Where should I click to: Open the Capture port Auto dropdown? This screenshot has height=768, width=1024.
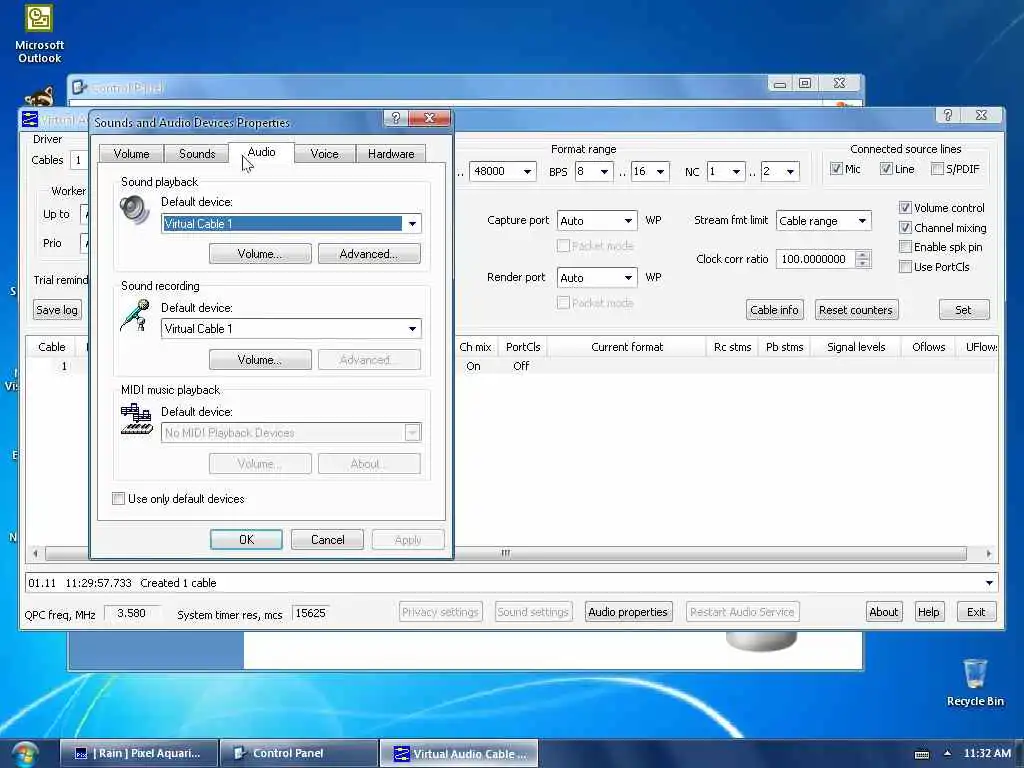(x=628, y=221)
